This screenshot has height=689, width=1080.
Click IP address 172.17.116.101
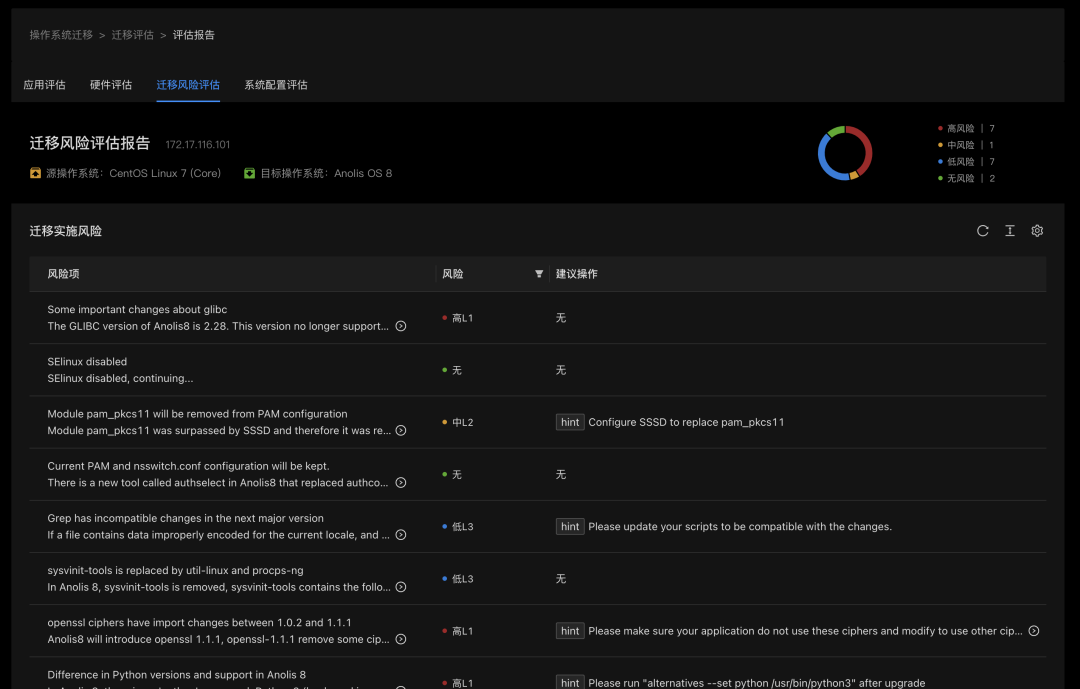click(x=198, y=145)
